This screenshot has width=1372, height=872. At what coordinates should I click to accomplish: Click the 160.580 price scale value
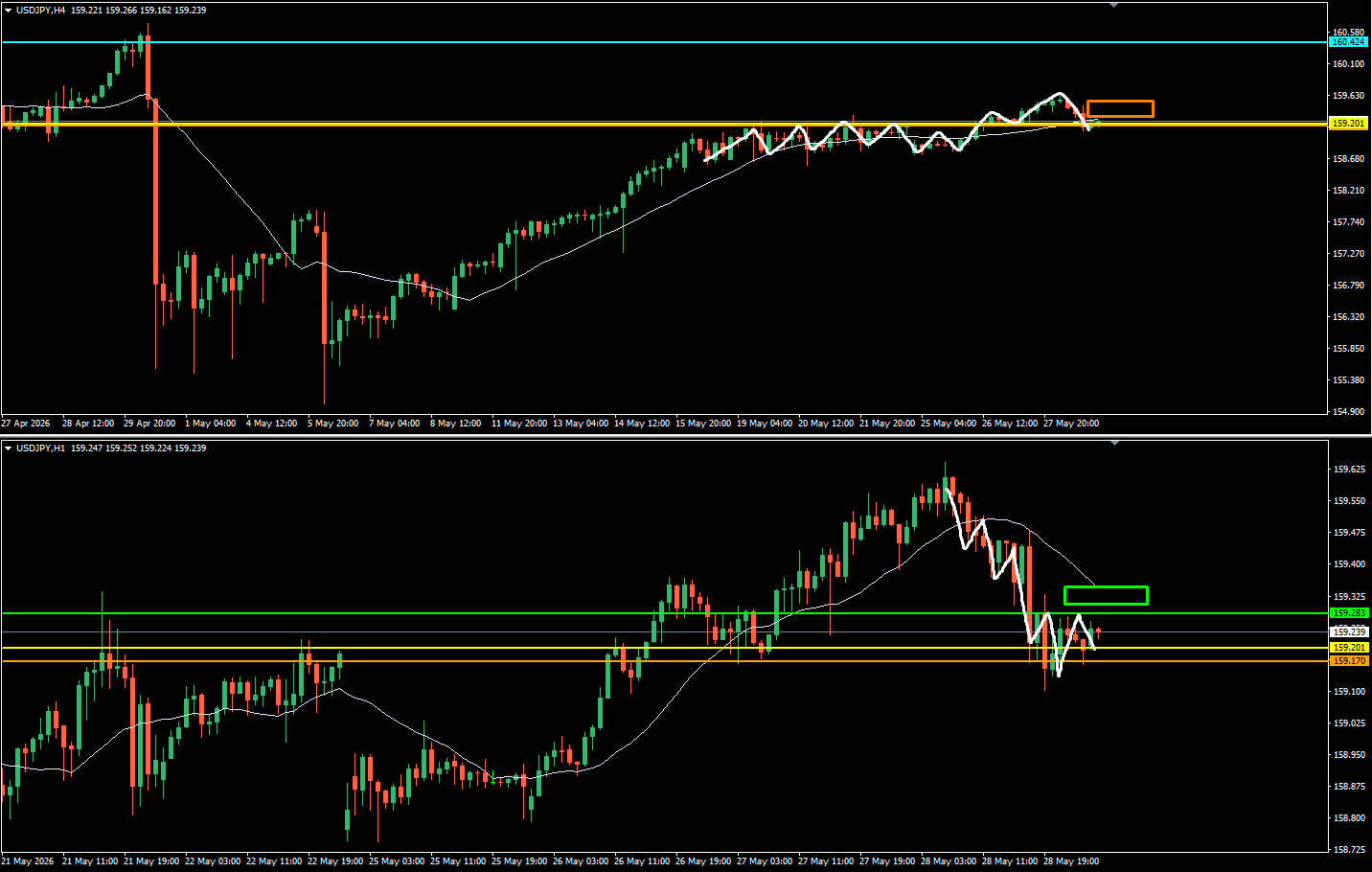(x=1348, y=33)
